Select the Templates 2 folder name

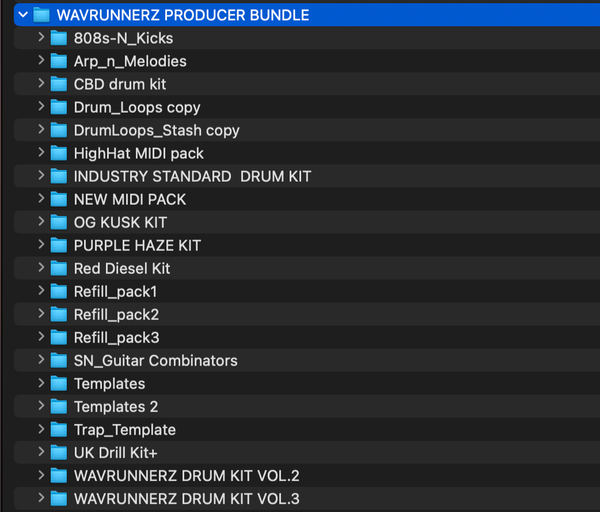116,406
